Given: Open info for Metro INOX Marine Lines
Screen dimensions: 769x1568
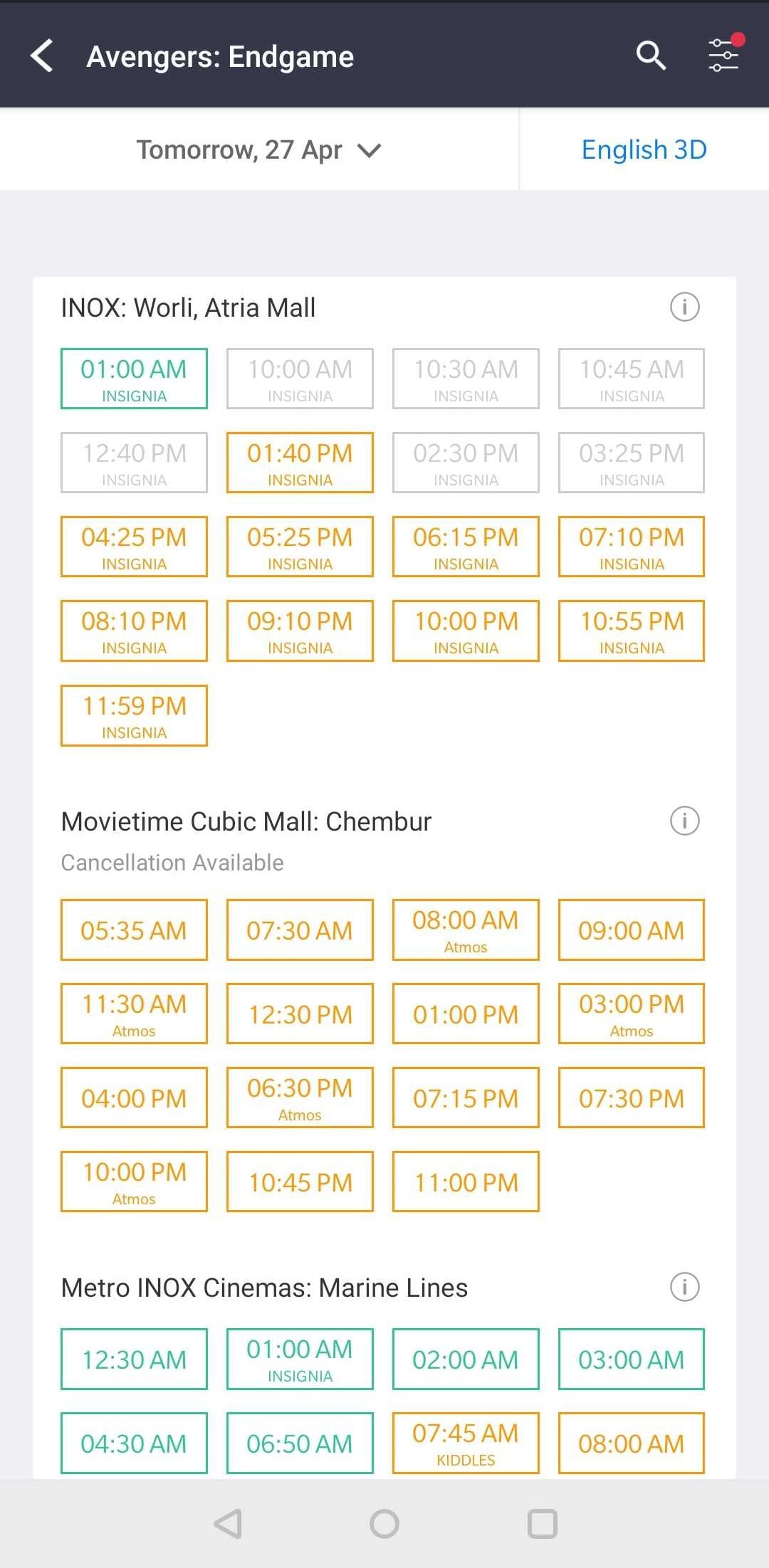Looking at the screenshot, I should 684,1287.
